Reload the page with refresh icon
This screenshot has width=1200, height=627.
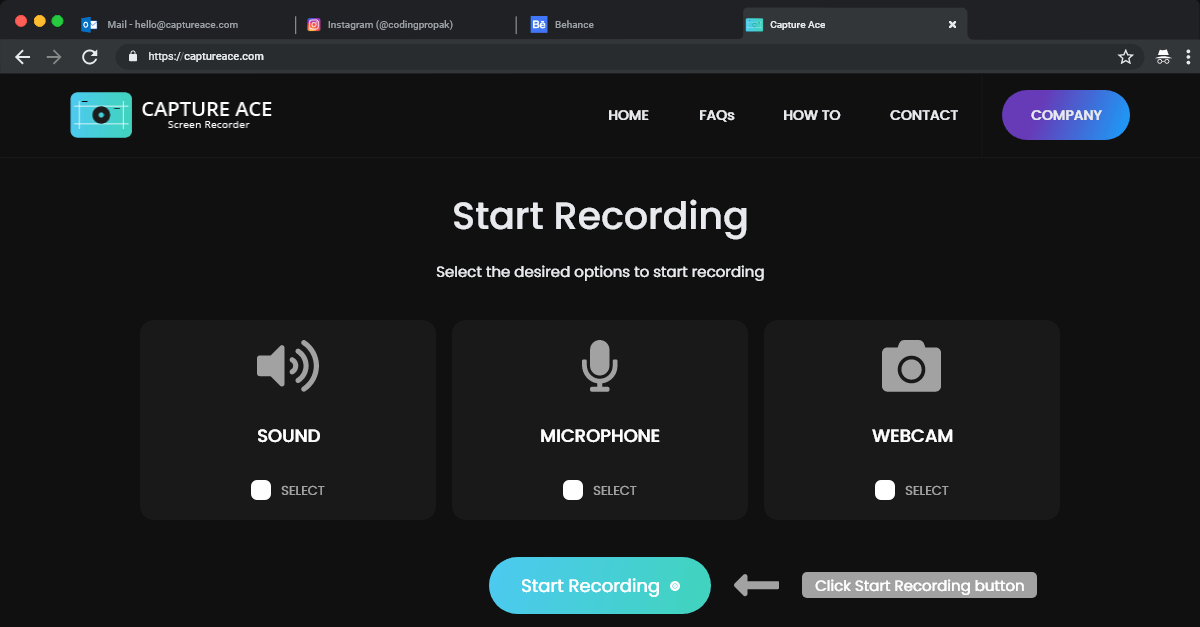(x=90, y=57)
